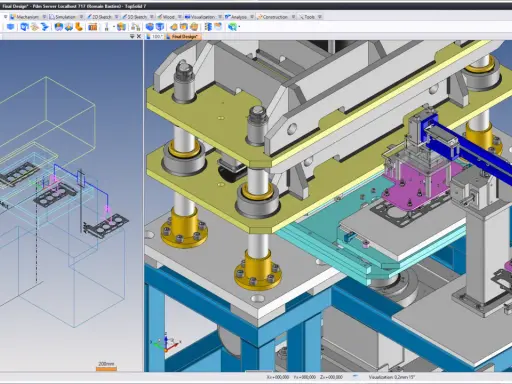Open the dropdown pin next to Simulation tab

pyautogui.click(x=81, y=17)
